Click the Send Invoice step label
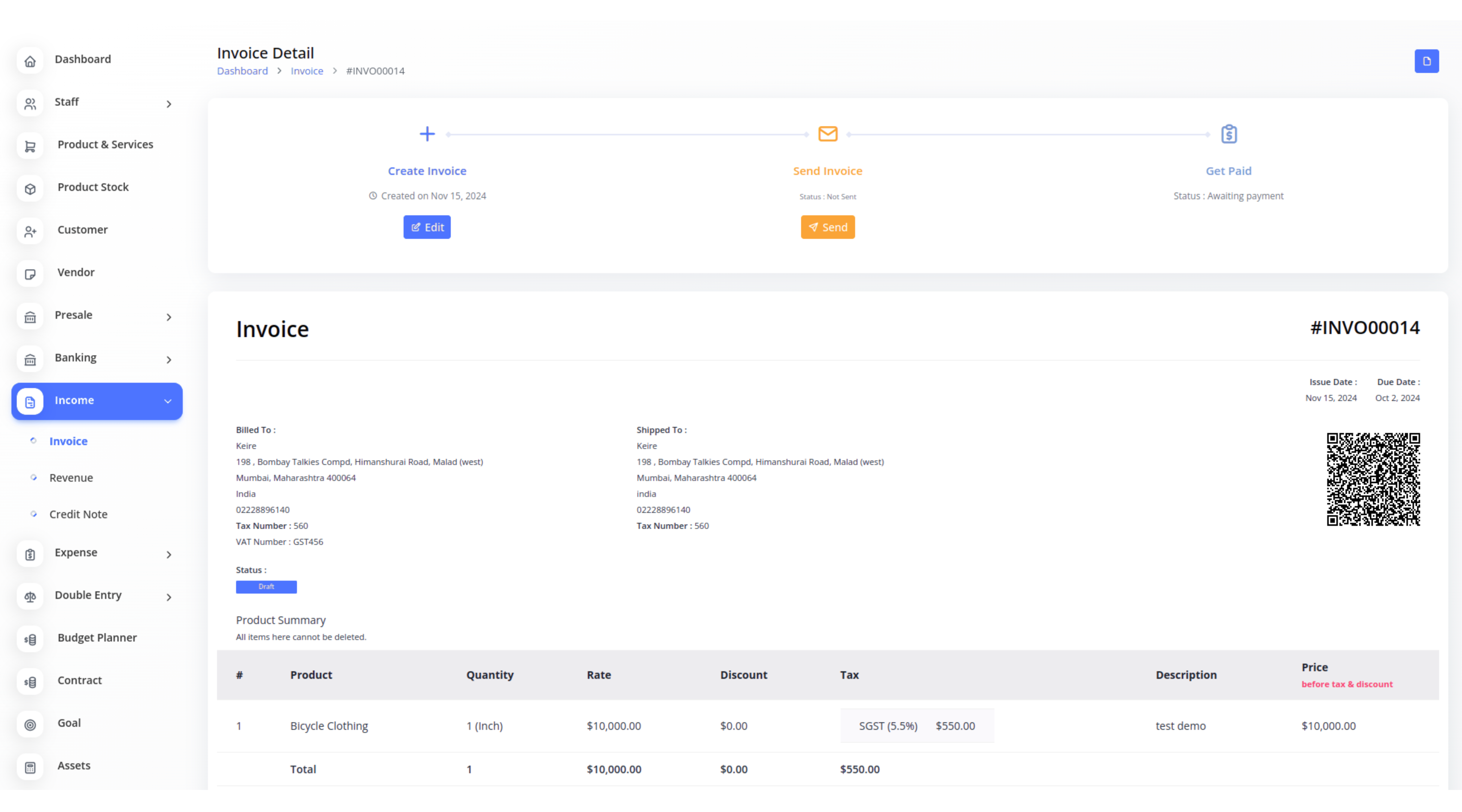Viewport: 1462px width, 812px height. (x=827, y=171)
